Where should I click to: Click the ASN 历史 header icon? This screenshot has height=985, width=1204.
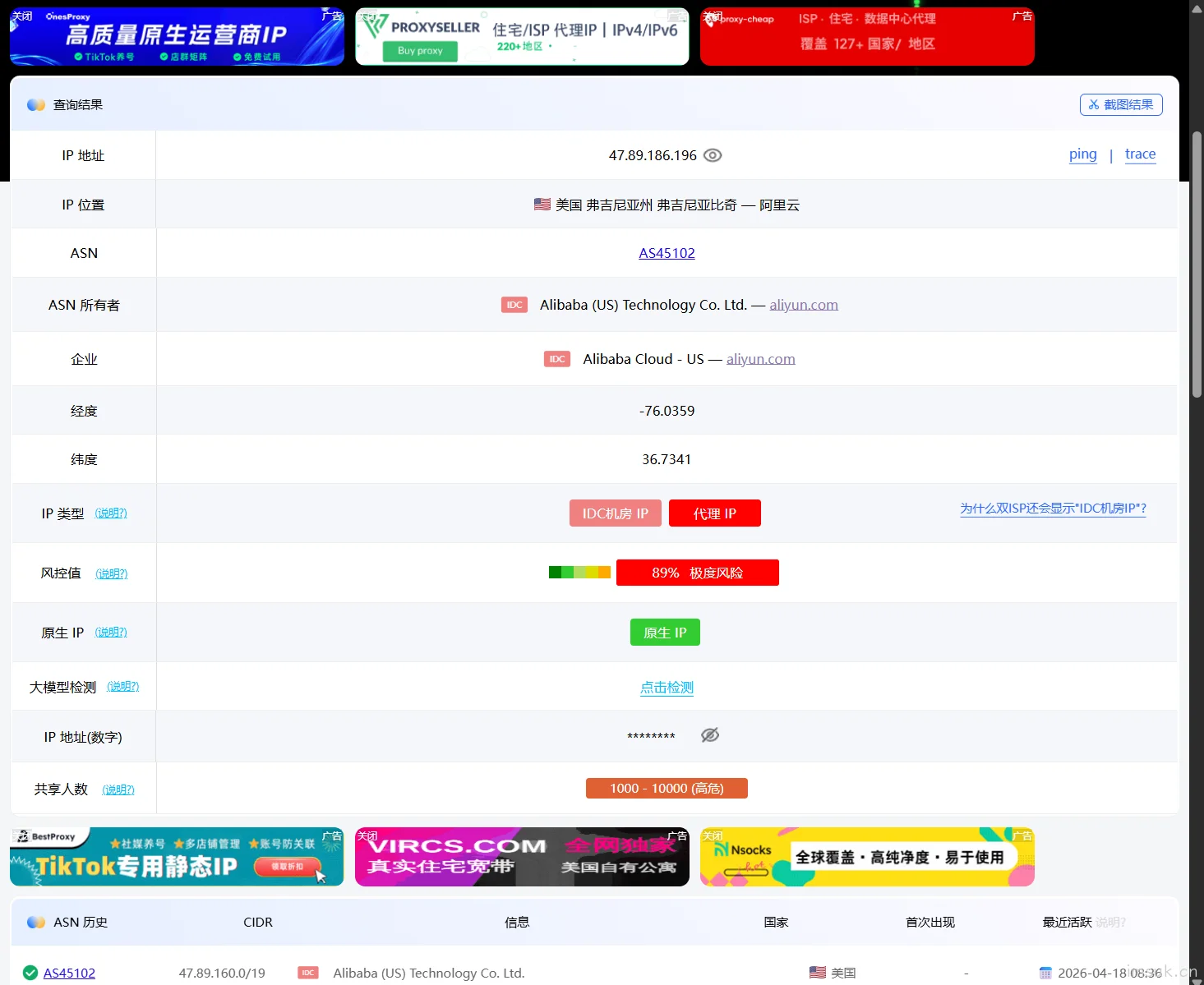pos(36,923)
